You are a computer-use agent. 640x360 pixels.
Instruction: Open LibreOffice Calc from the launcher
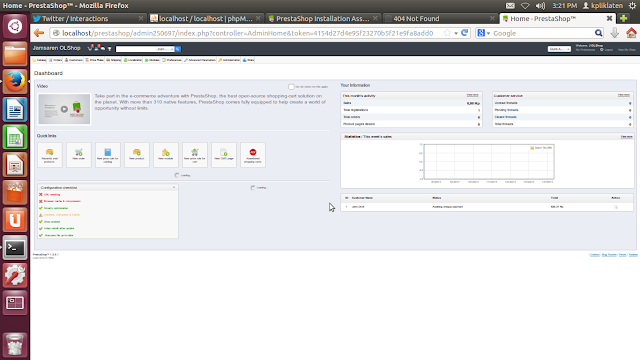coord(15,137)
